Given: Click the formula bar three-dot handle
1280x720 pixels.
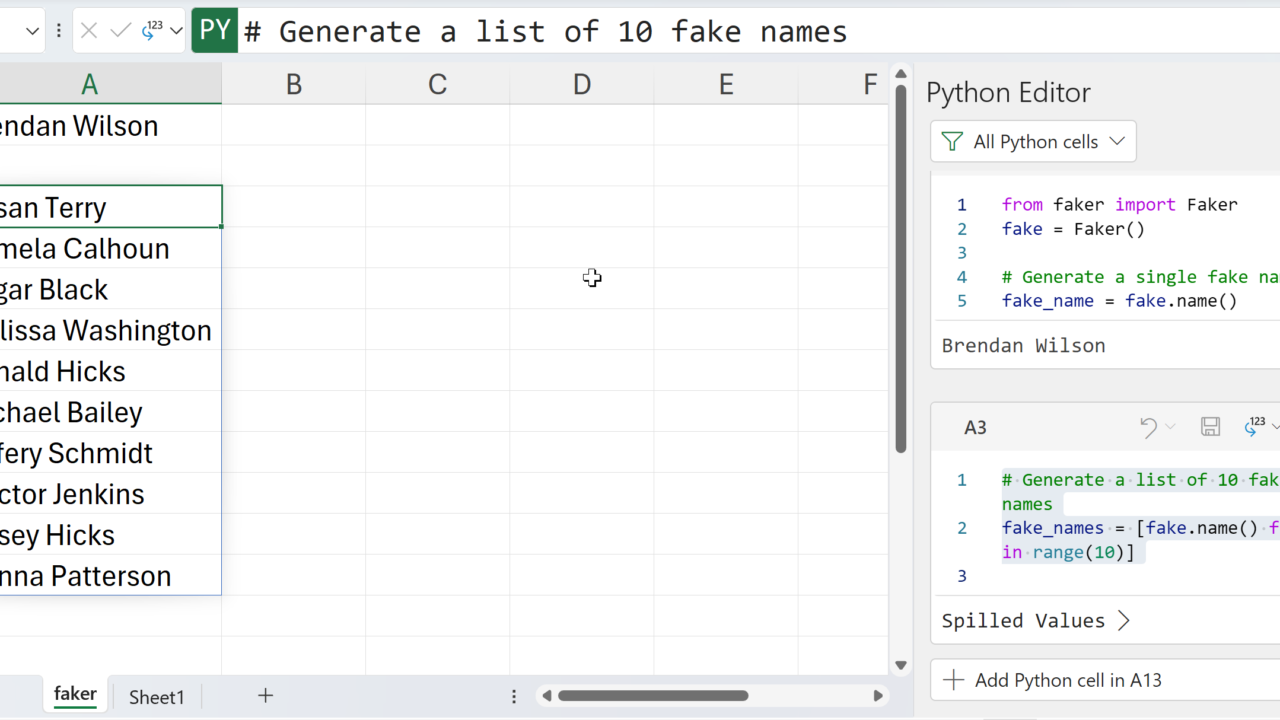Looking at the screenshot, I should tap(59, 31).
